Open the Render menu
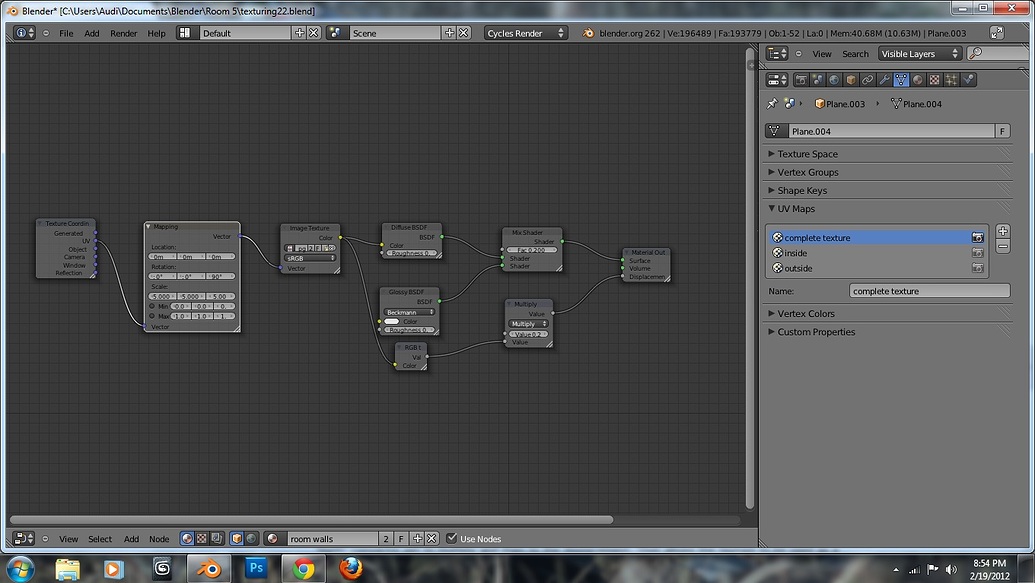This screenshot has width=1035, height=583. pos(123,33)
